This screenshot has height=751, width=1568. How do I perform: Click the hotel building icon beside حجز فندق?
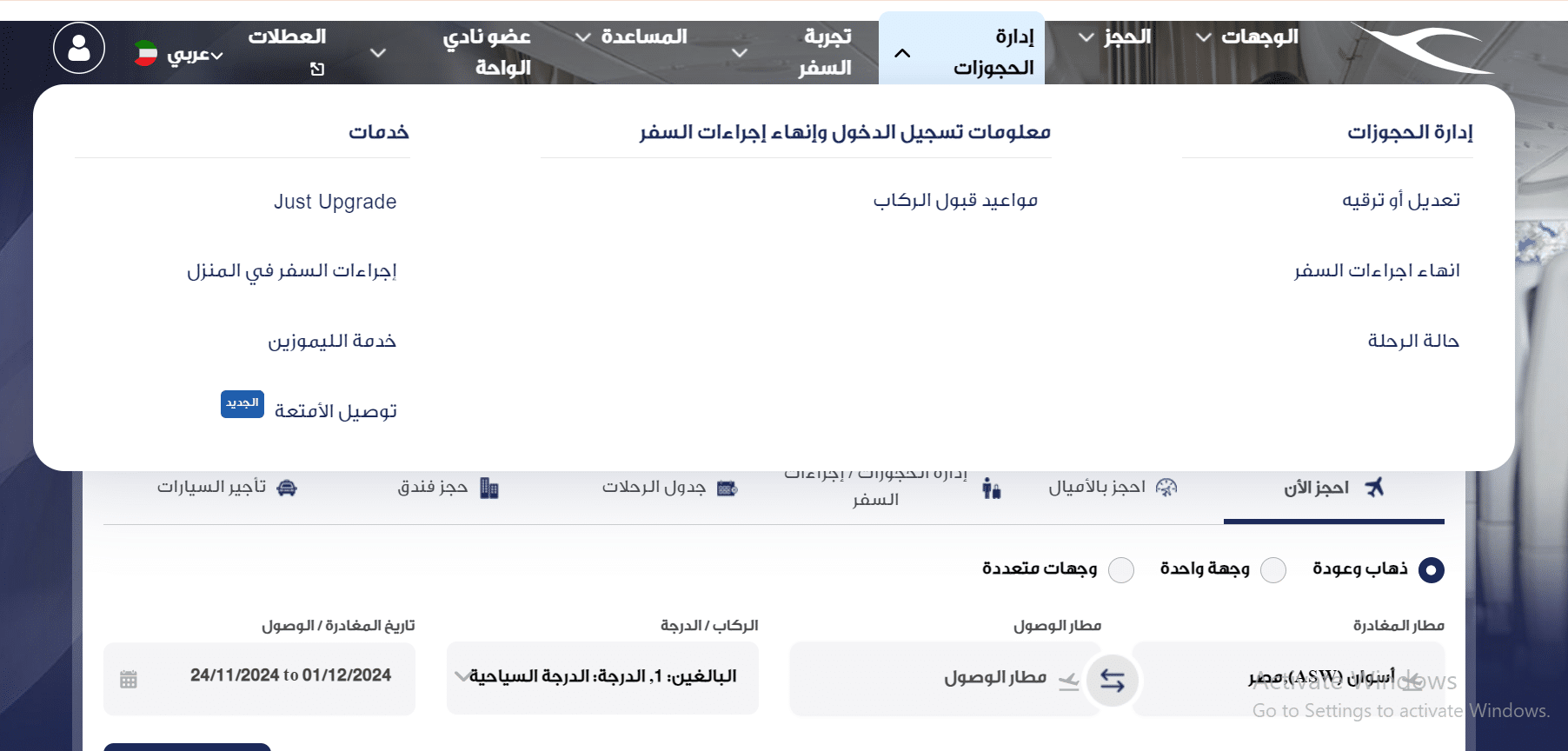pyautogui.click(x=489, y=488)
